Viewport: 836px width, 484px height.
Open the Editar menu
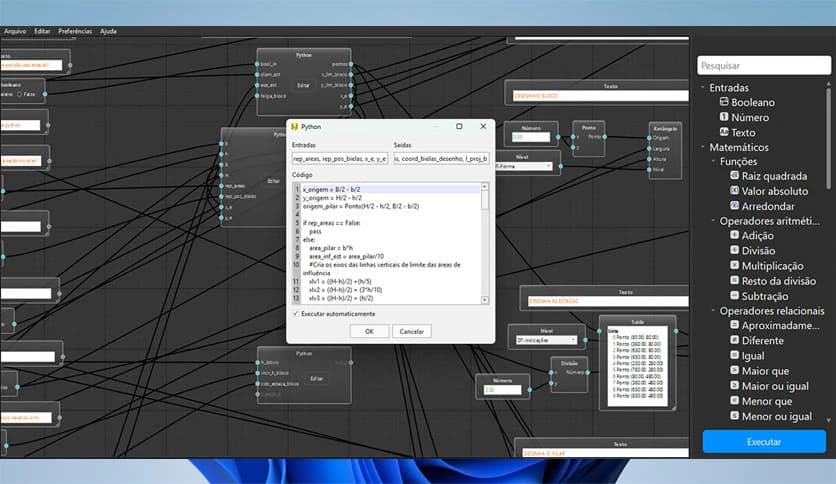coord(42,31)
